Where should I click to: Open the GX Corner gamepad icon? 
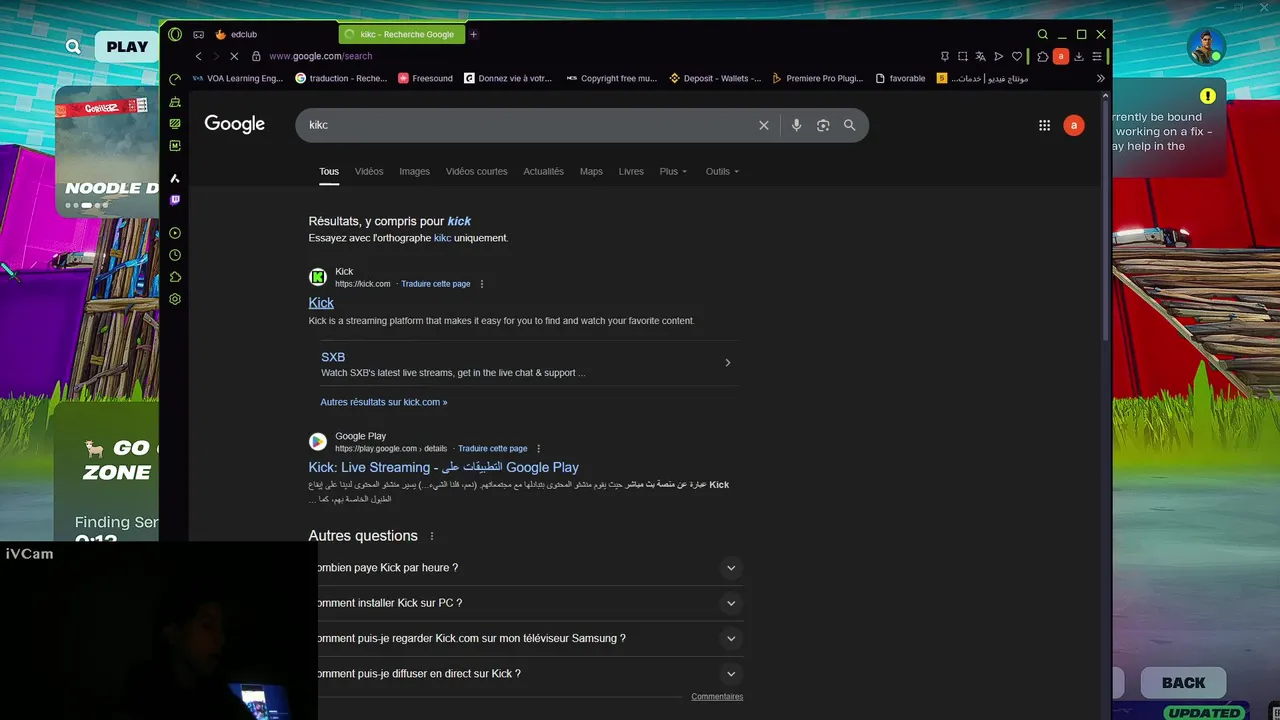[198, 34]
